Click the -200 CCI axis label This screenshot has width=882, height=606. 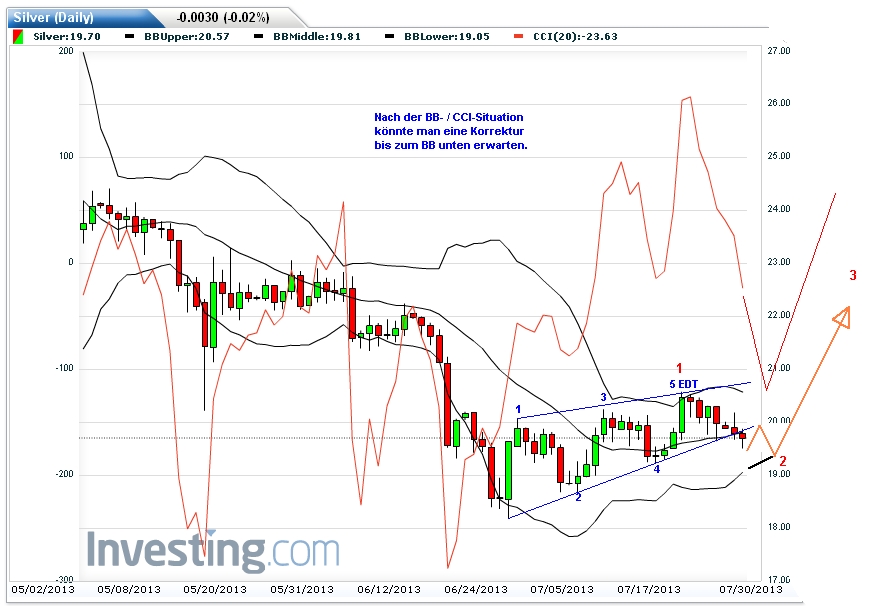click(x=64, y=474)
